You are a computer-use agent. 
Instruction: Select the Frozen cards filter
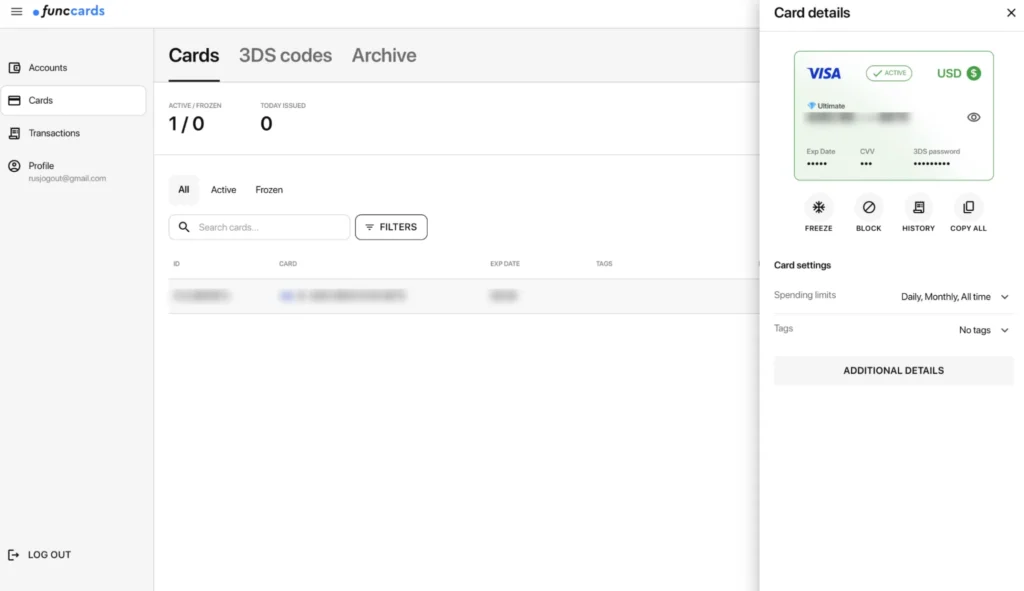coord(268,189)
